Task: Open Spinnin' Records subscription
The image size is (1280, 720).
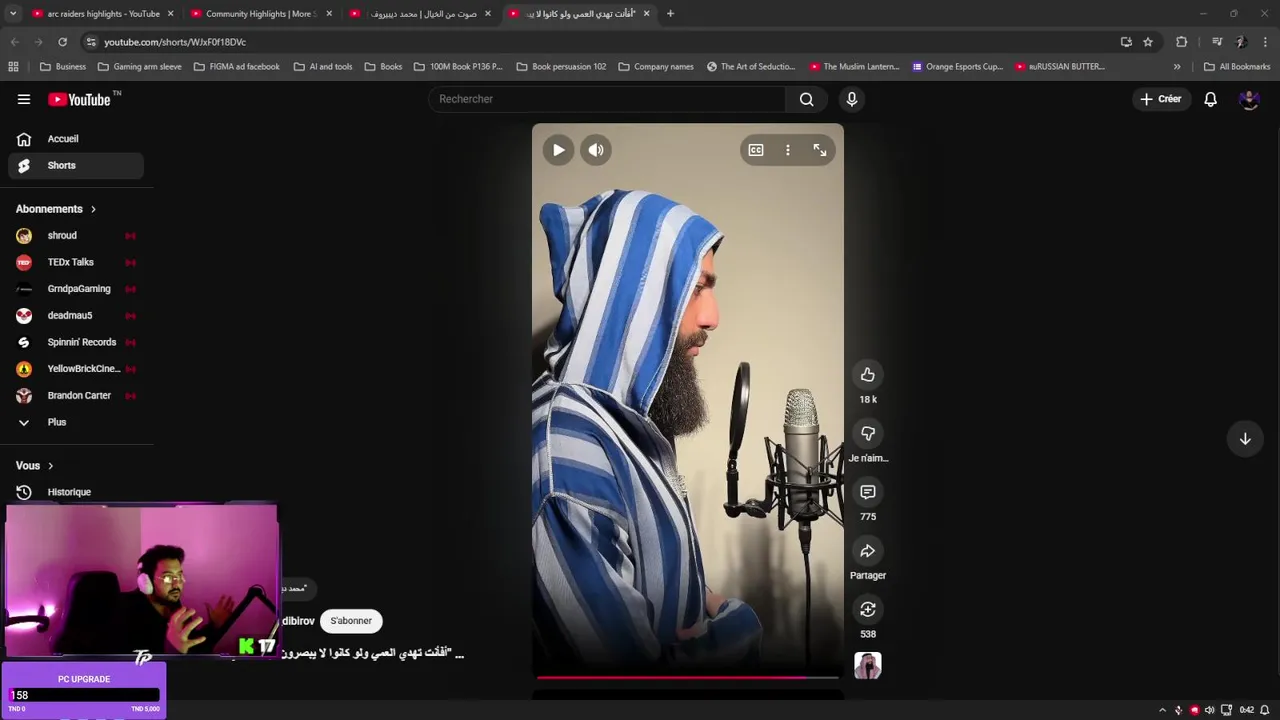Action: click(76, 342)
